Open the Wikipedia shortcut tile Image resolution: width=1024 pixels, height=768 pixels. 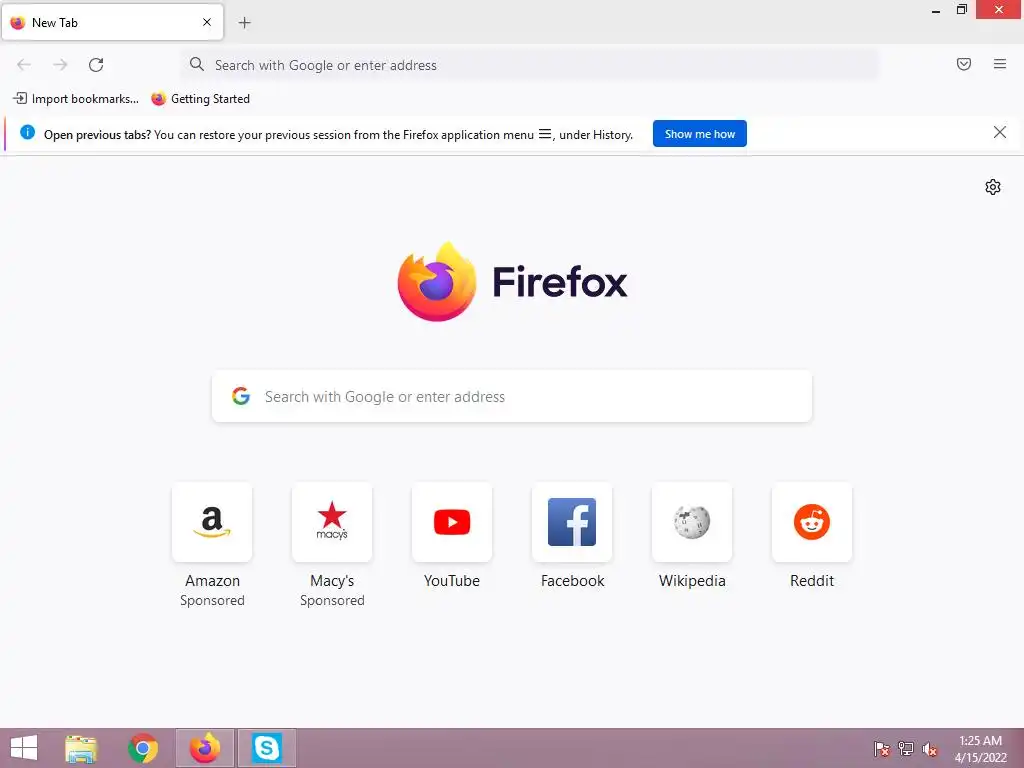point(692,522)
